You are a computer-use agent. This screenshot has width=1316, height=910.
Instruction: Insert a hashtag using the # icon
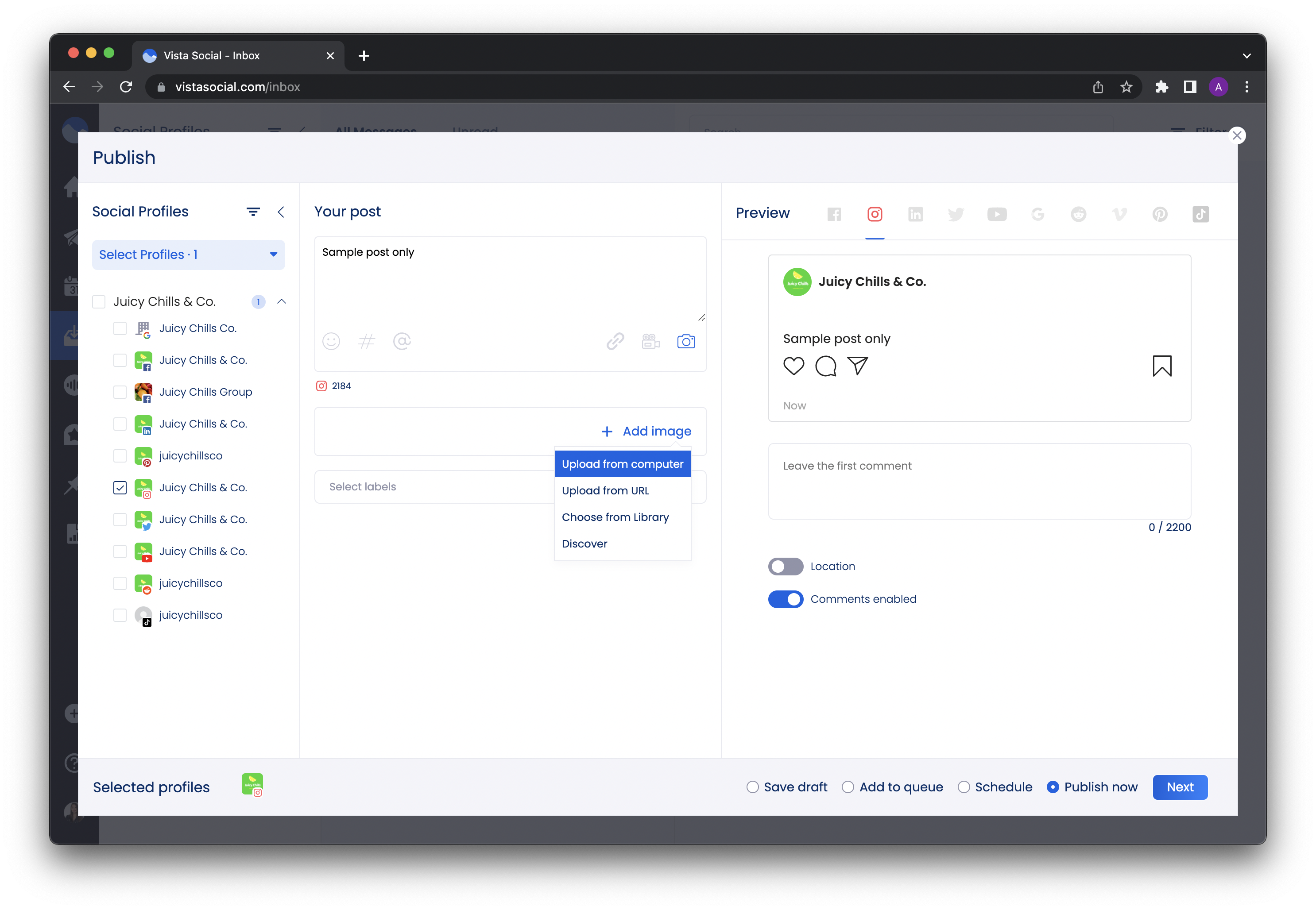point(366,342)
